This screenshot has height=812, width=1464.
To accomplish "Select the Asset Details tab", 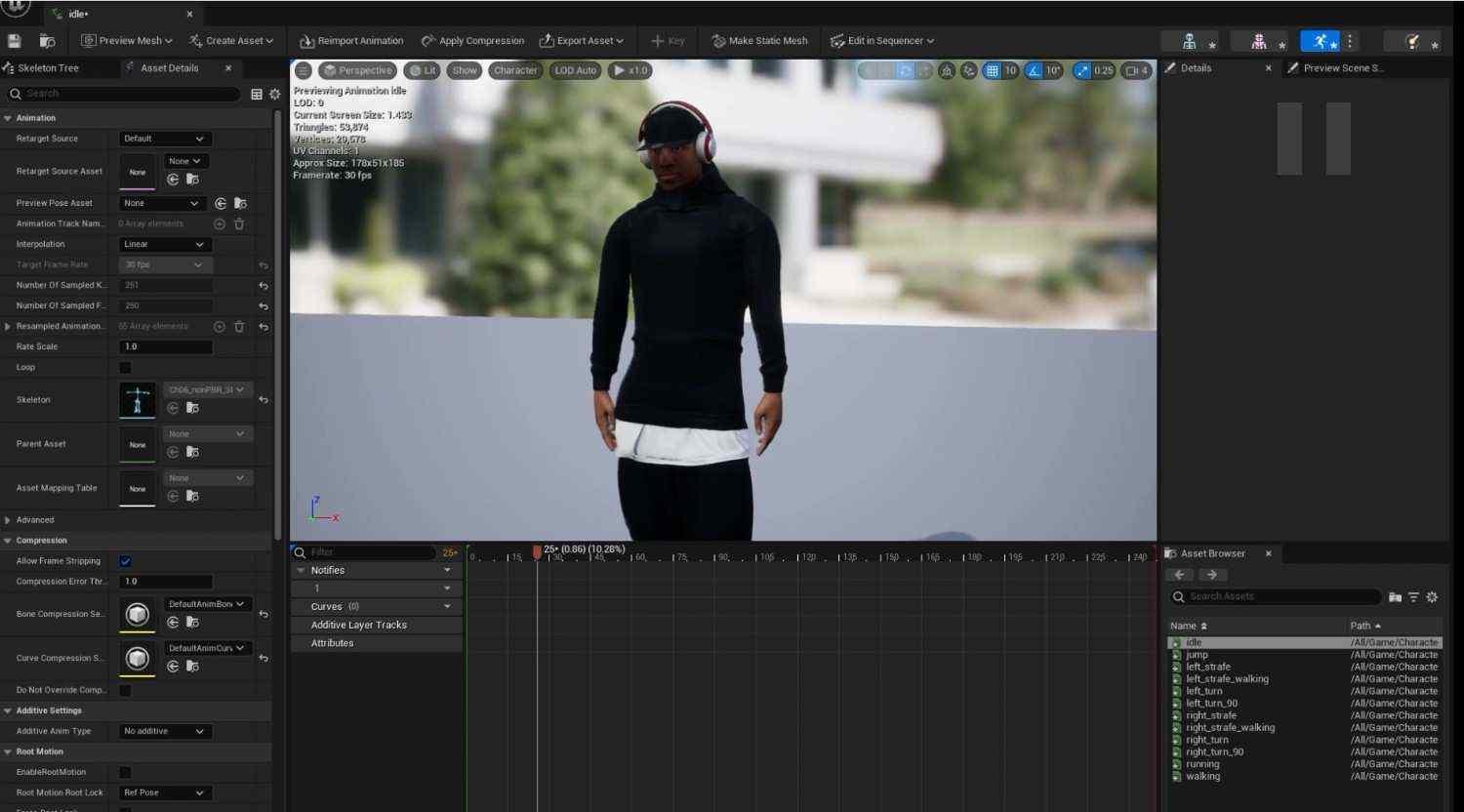I will (x=169, y=68).
